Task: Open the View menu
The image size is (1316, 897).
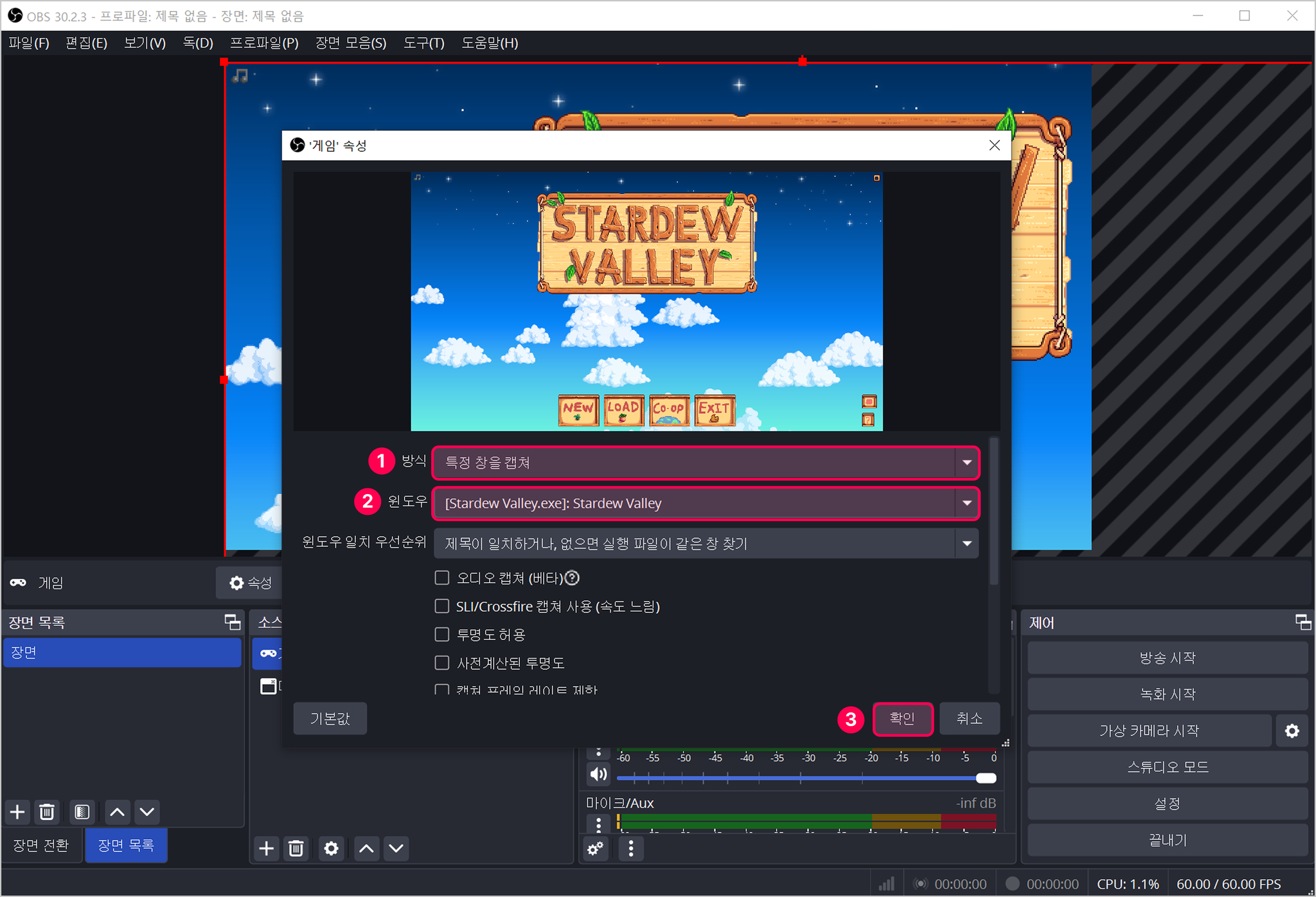Action: 145,43
